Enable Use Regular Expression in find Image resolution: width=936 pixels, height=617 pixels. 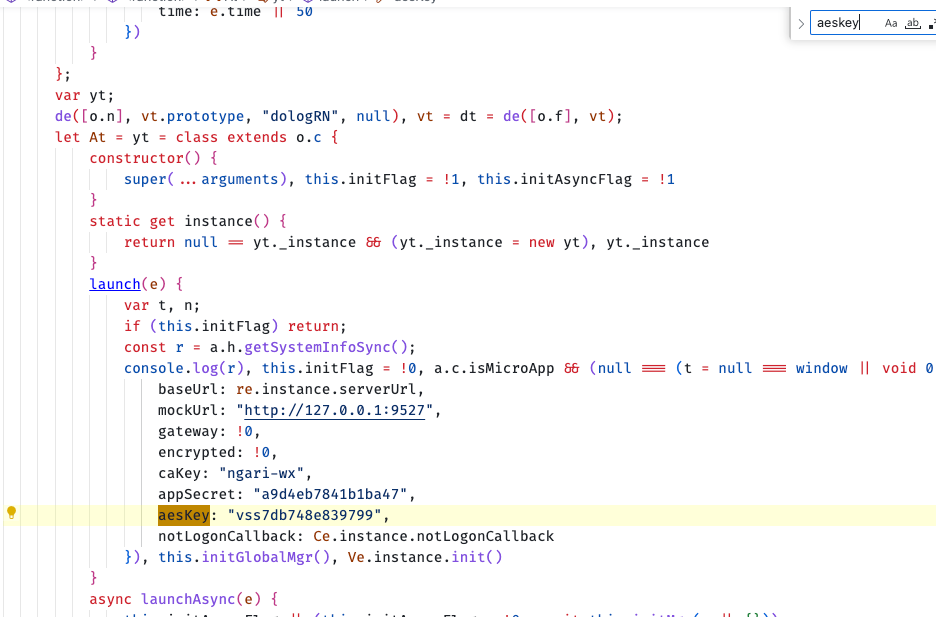[x=931, y=23]
